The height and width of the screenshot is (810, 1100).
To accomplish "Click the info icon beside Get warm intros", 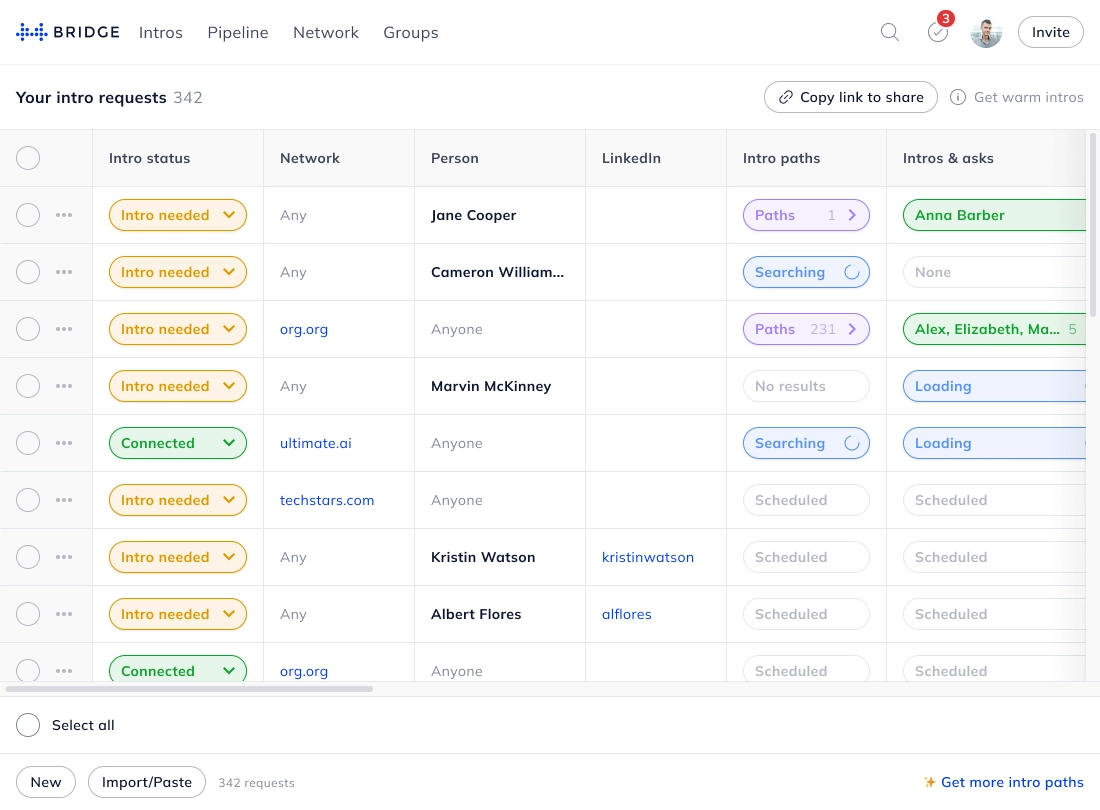I will [x=957, y=97].
